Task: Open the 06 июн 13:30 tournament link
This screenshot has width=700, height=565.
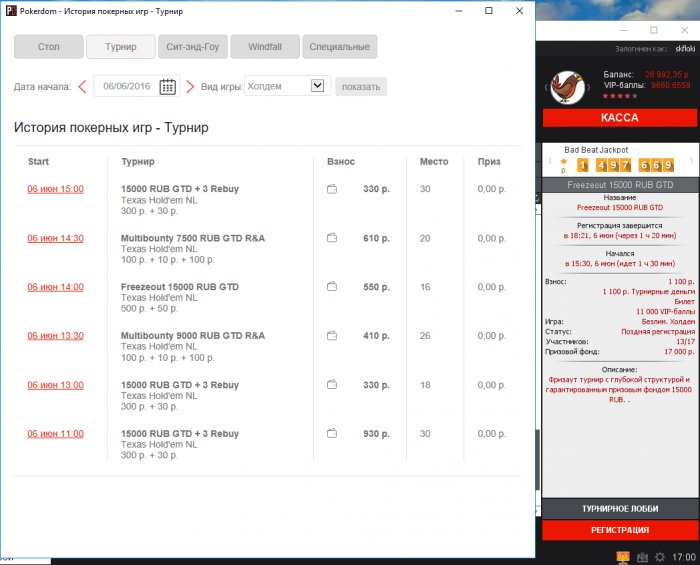Action: click(55, 336)
